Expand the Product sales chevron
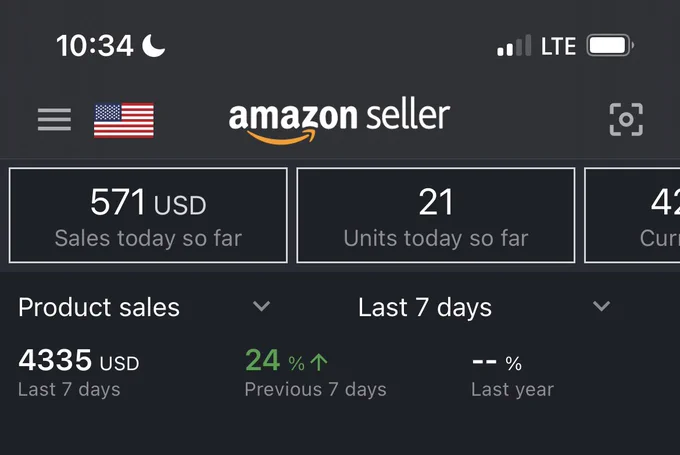This screenshot has width=680, height=455. click(x=262, y=306)
